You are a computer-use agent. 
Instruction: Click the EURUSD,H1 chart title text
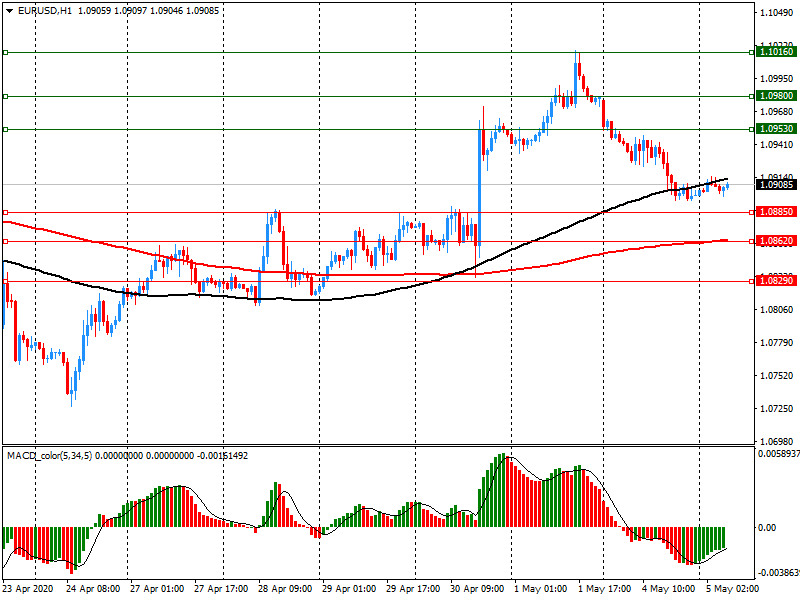[x=45, y=11]
